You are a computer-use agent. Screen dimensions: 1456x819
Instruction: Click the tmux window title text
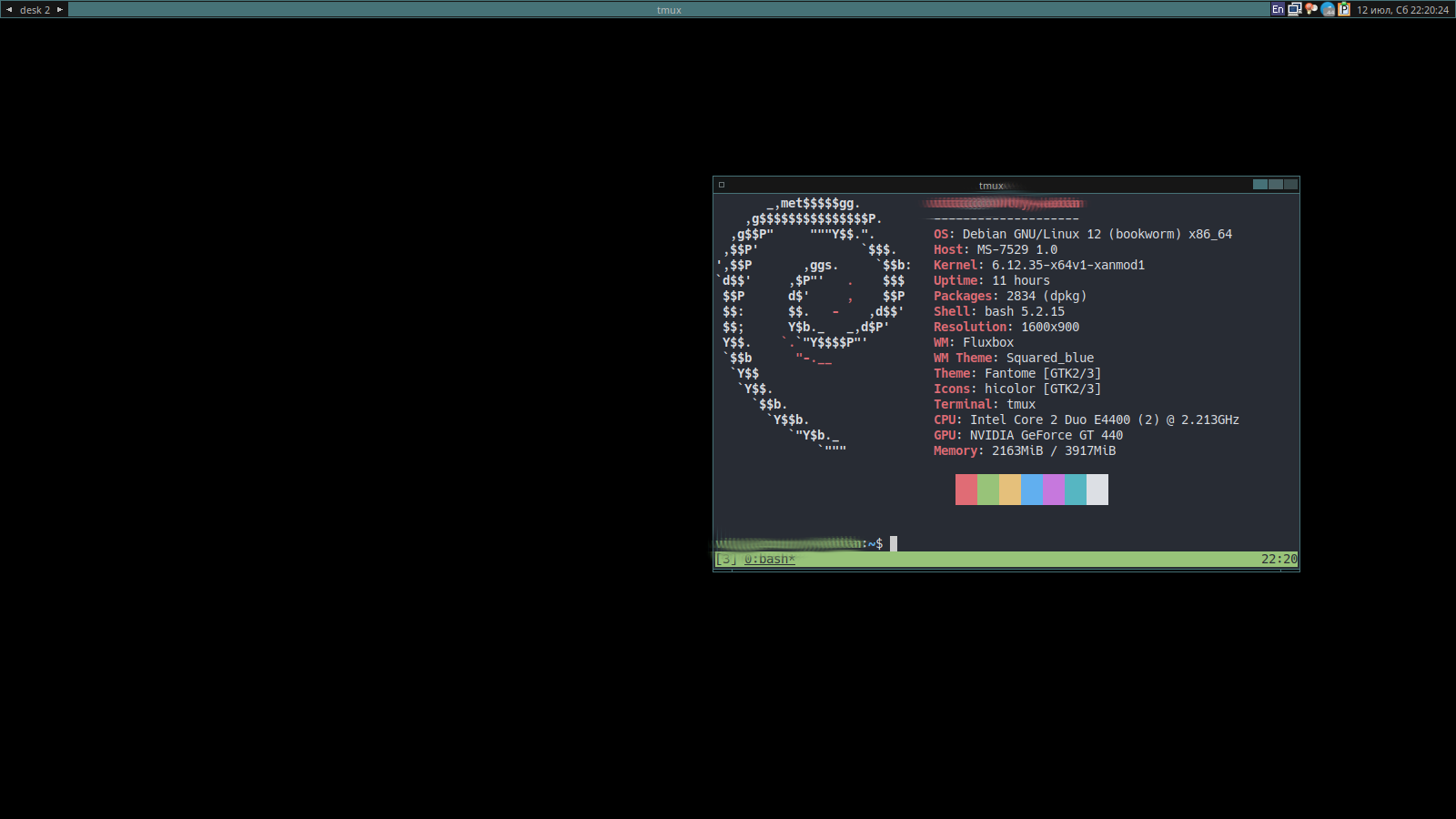[991, 186]
